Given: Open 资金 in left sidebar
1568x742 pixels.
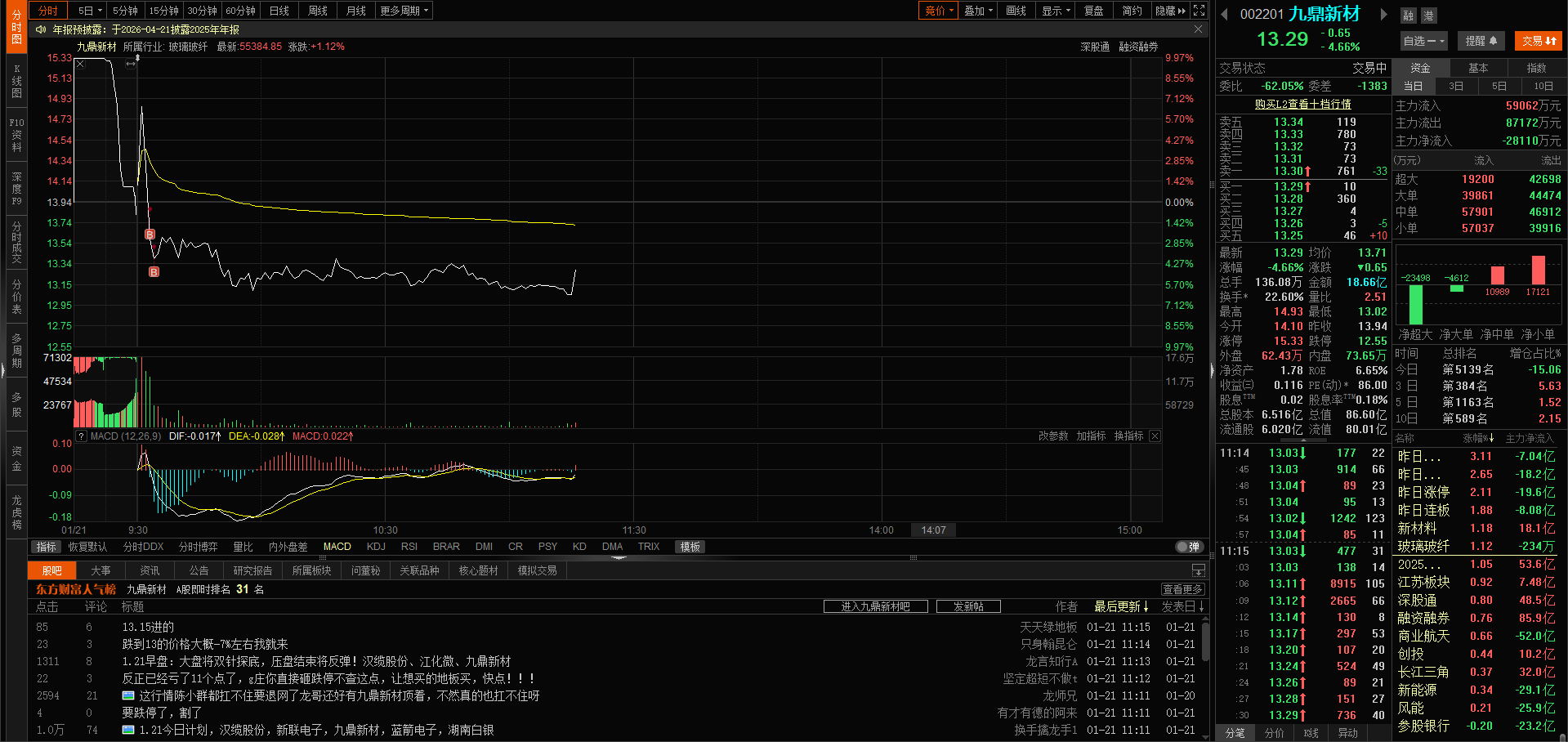Looking at the screenshot, I should (x=16, y=458).
